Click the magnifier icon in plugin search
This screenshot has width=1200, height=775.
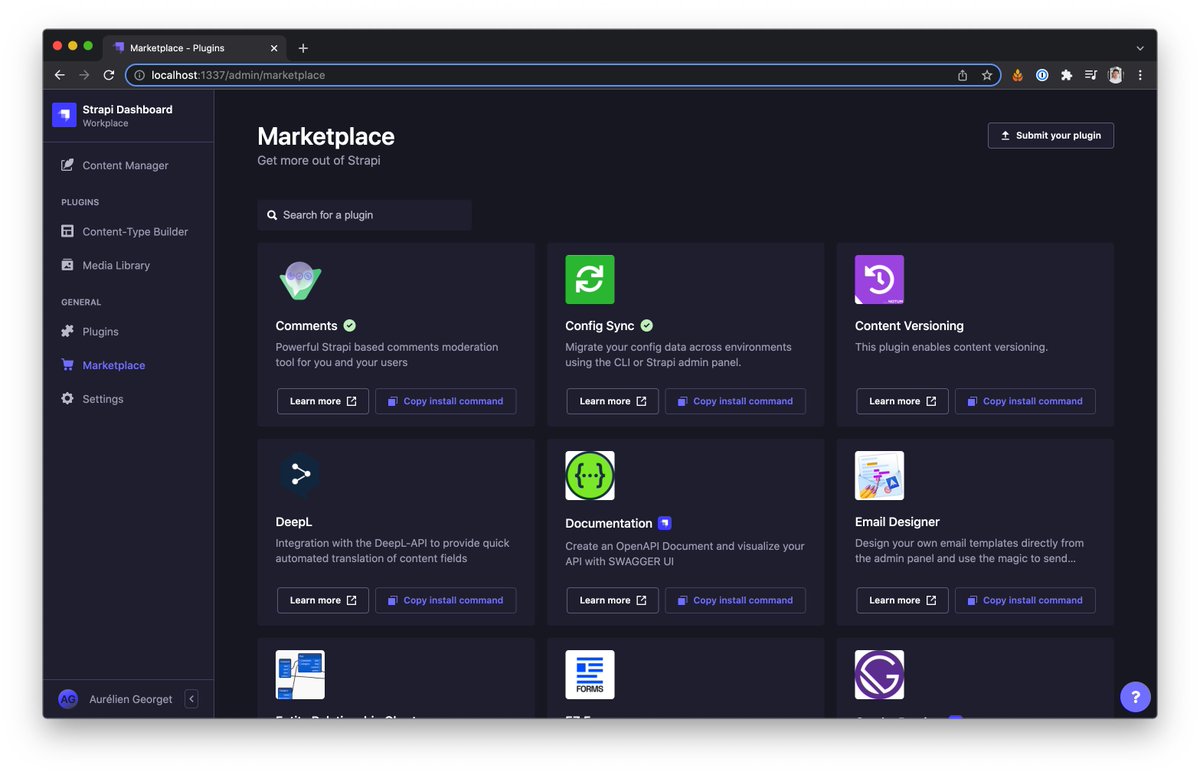pos(272,215)
